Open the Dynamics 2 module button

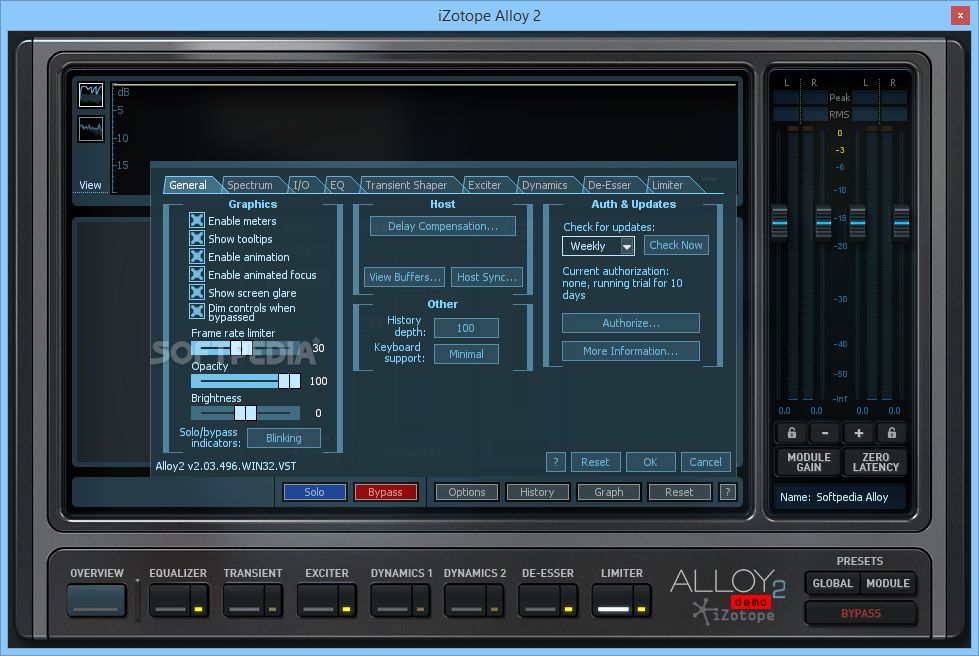465,600
